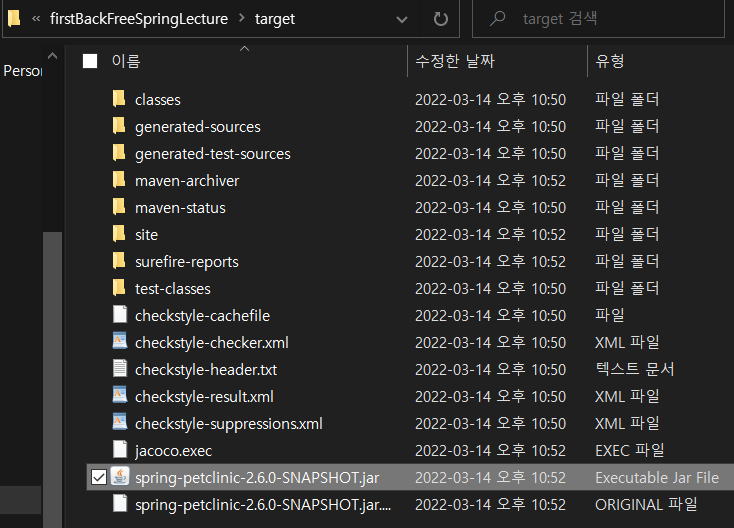This screenshot has width=734, height=528.
Task: Select surefire-reports folder name
Action: coord(187,262)
